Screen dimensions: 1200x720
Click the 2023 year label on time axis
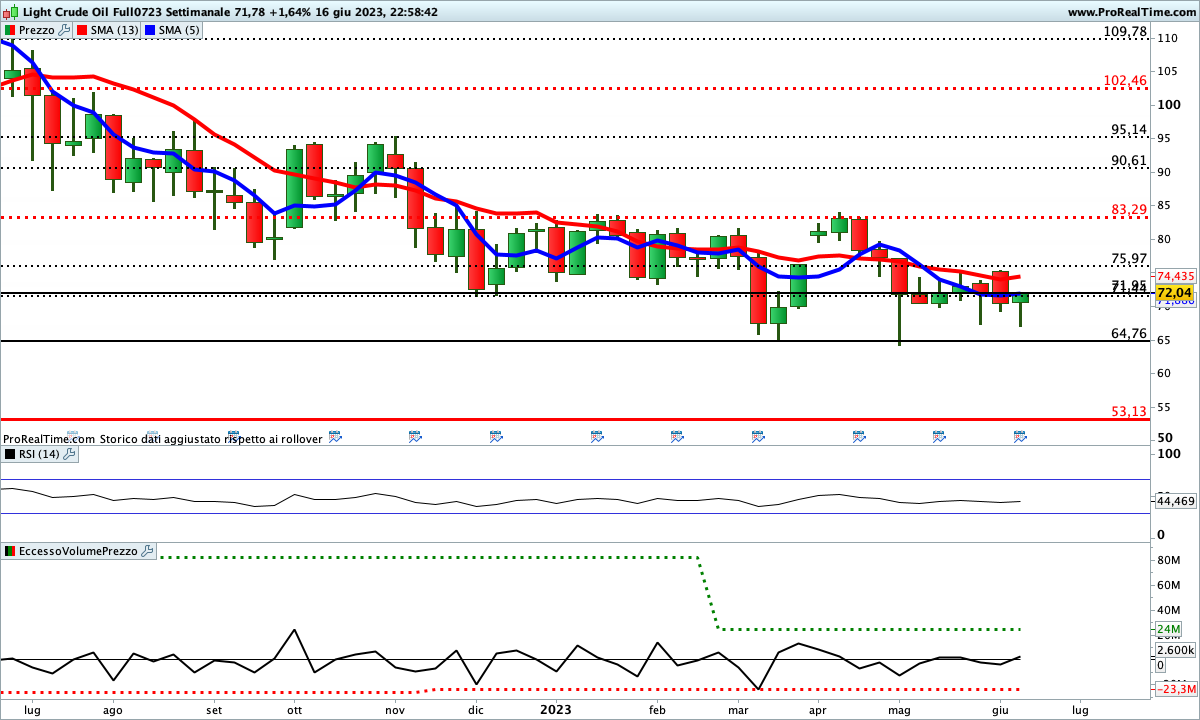point(557,709)
